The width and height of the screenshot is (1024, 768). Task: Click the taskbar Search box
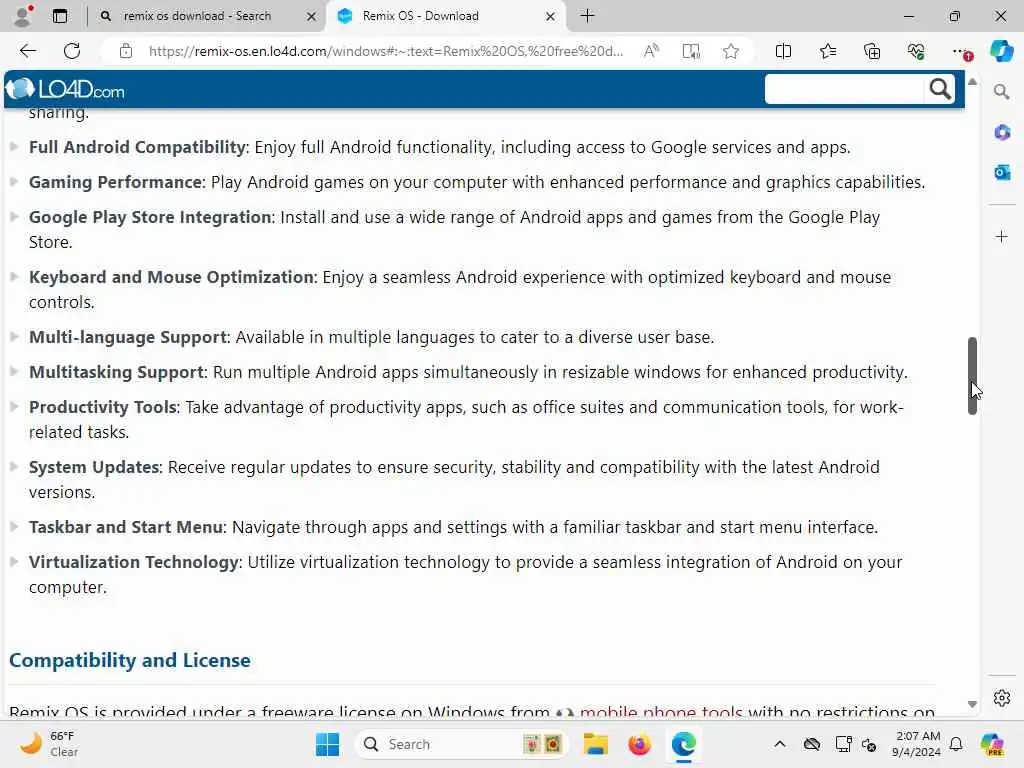[461, 744]
